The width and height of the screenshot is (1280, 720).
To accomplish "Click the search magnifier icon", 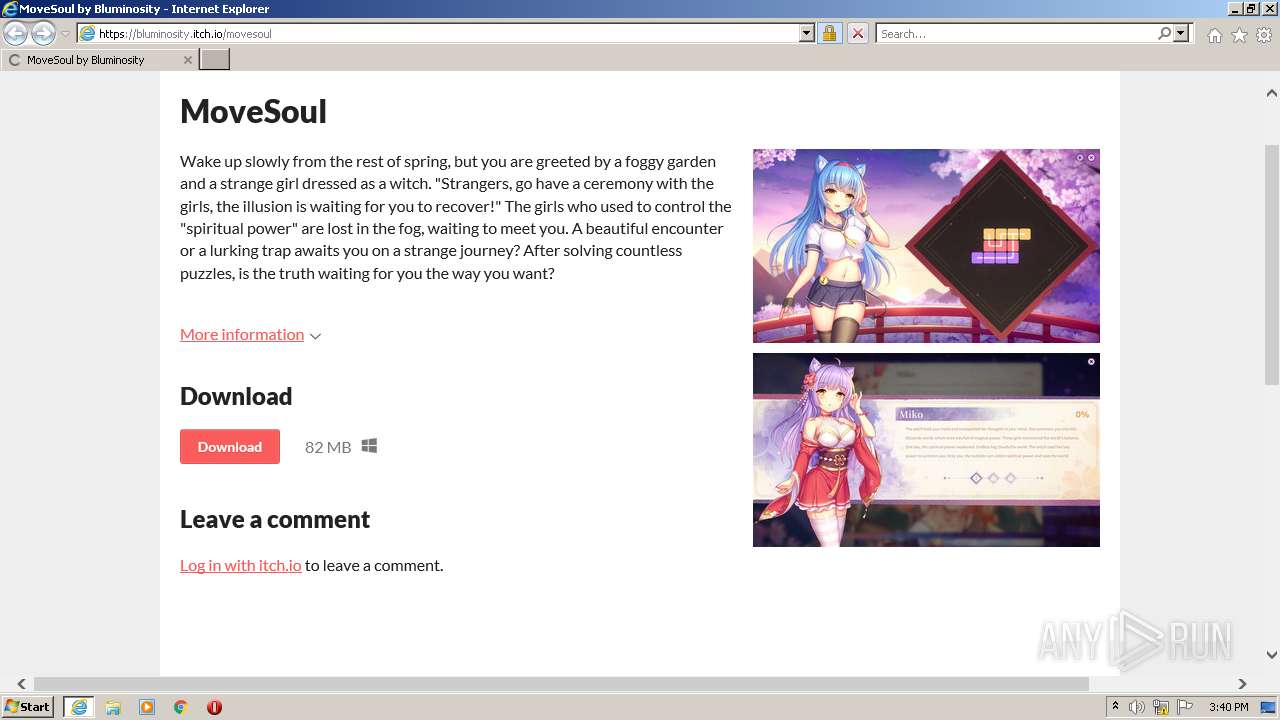I will point(1164,33).
